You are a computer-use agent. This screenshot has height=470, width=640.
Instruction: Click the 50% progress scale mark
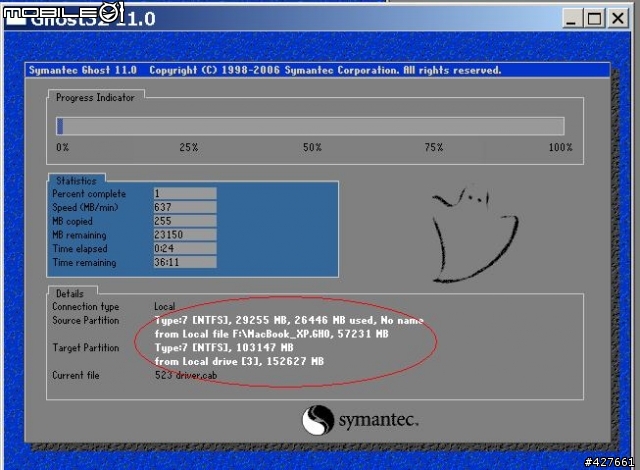312,147
